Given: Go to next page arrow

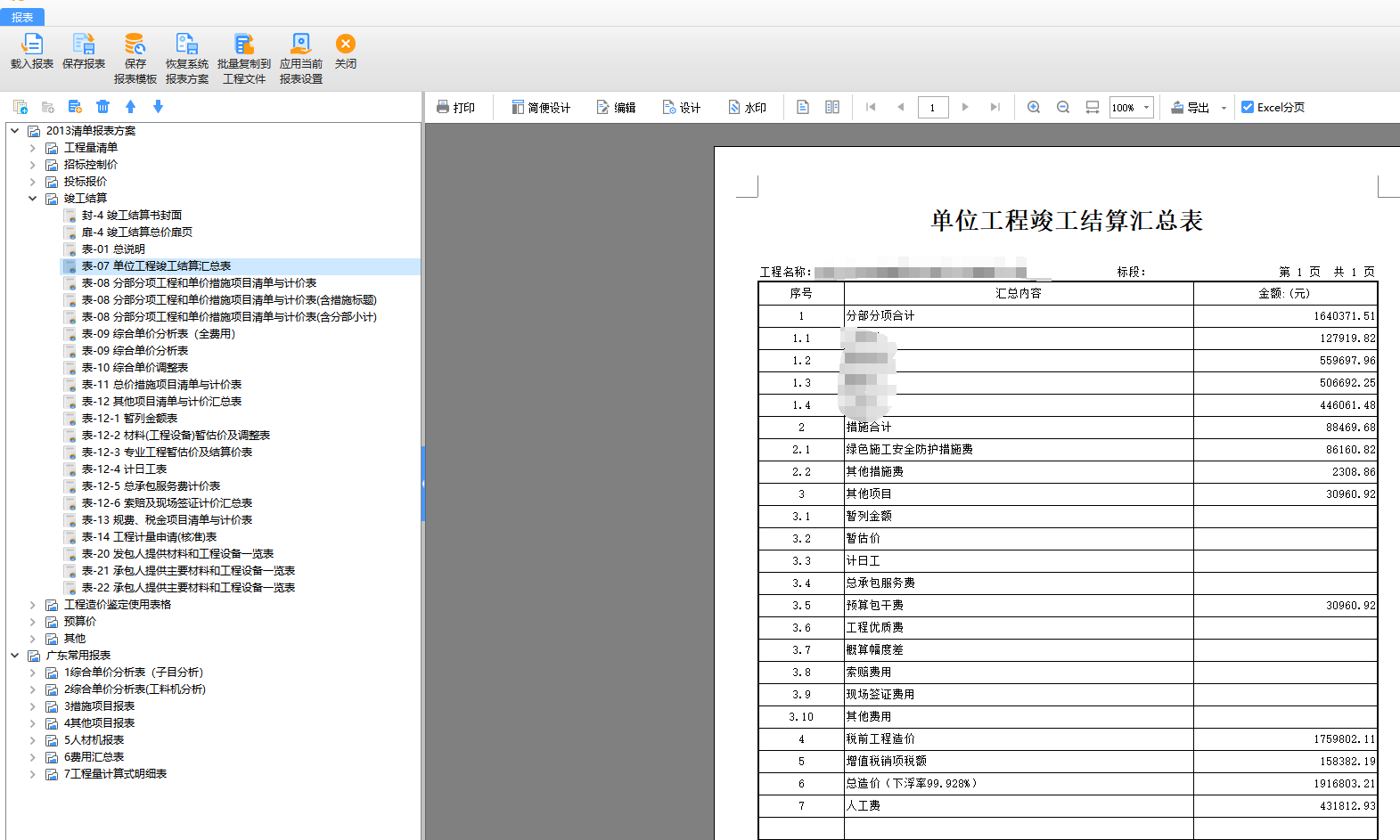Looking at the screenshot, I should coord(965,107).
